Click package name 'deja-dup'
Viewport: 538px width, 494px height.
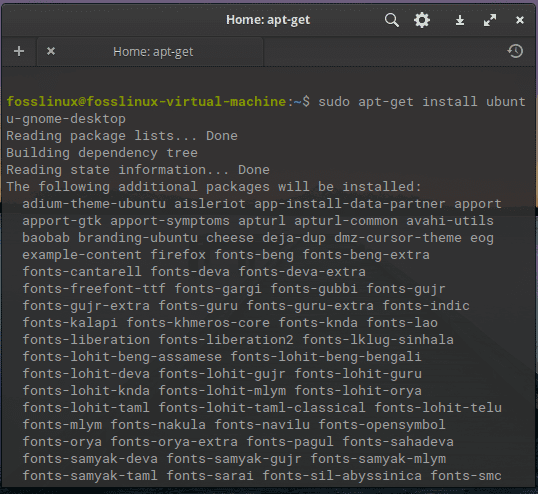(294, 238)
